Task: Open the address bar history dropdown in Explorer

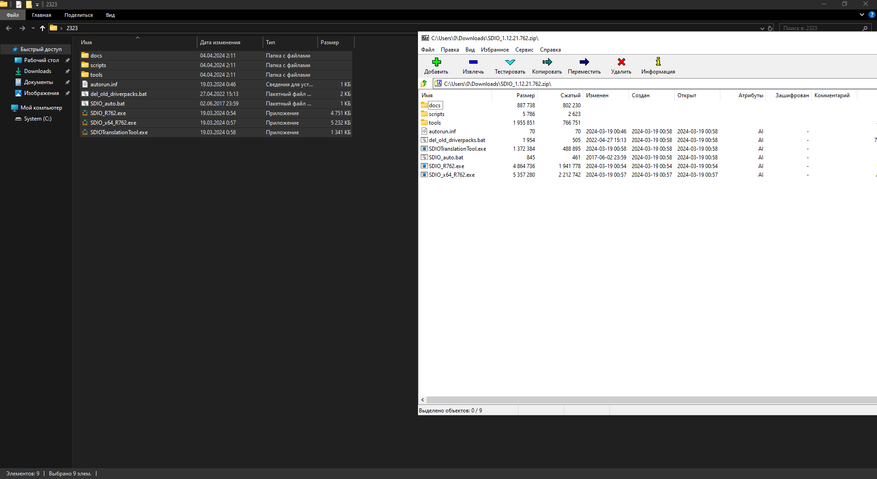Action: [x=762, y=28]
